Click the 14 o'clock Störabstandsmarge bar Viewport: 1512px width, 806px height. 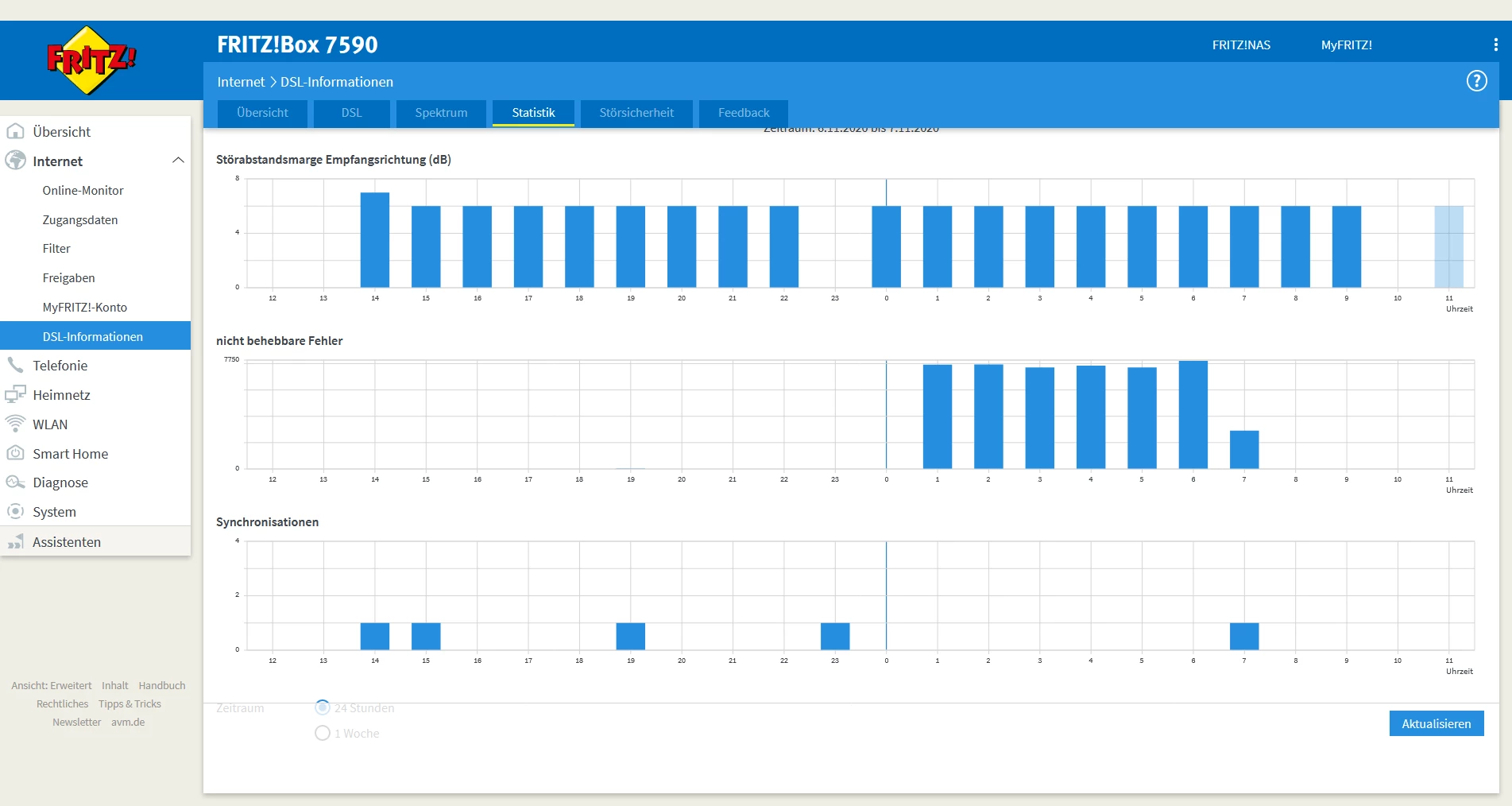pyautogui.click(x=375, y=240)
